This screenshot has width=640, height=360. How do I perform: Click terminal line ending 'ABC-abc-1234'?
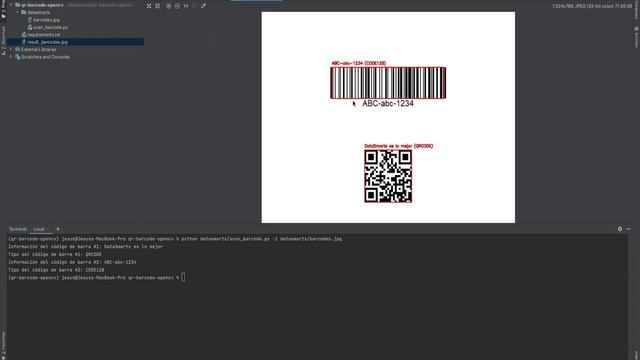click(x=72, y=262)
